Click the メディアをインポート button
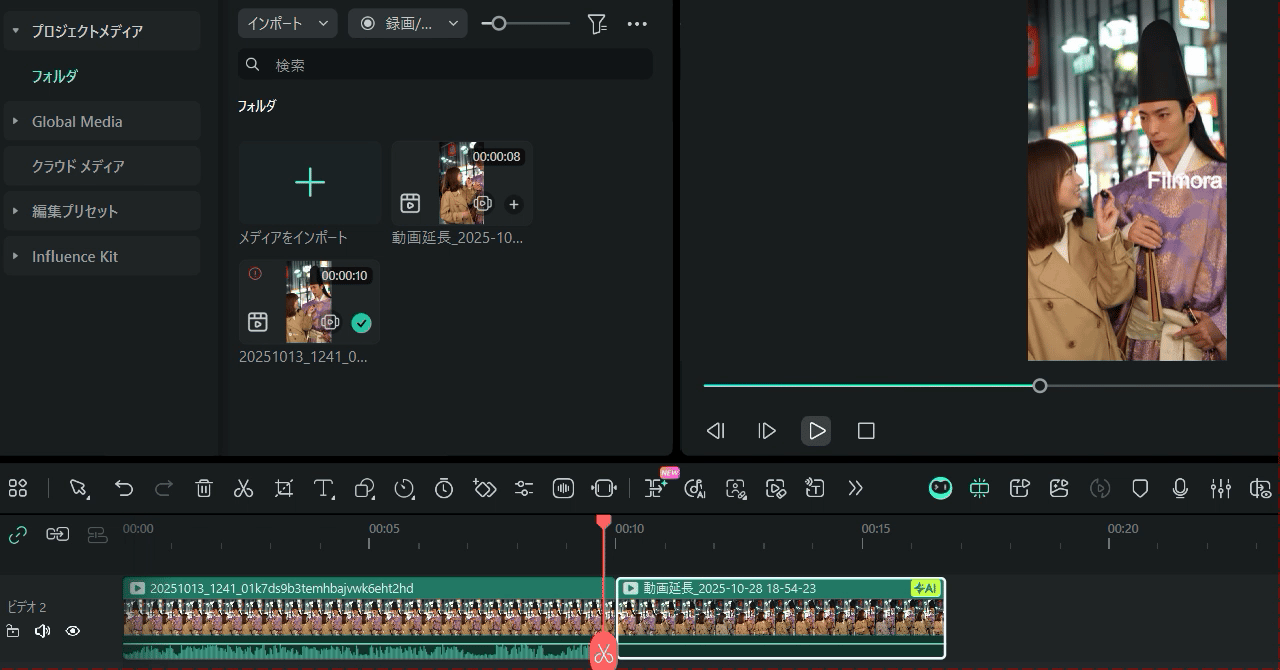The image size is (1280, 670). (x=309, y=183)
